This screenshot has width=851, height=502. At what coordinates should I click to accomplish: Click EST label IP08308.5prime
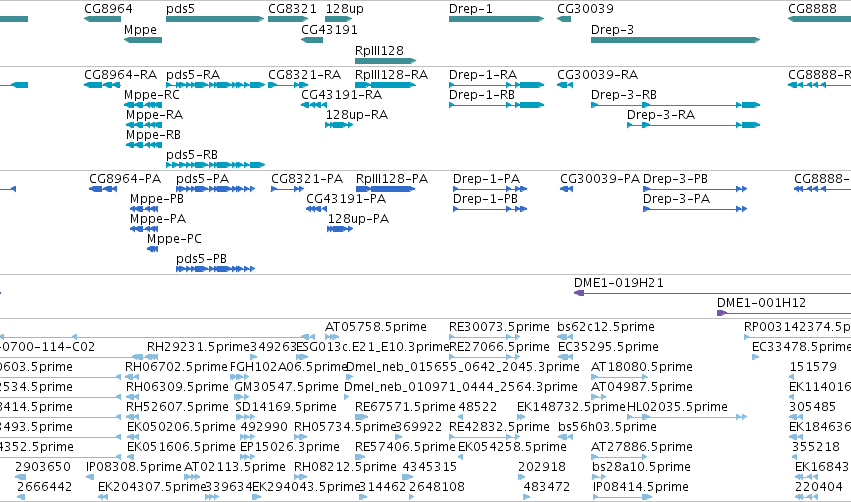[x=134, y=468]
